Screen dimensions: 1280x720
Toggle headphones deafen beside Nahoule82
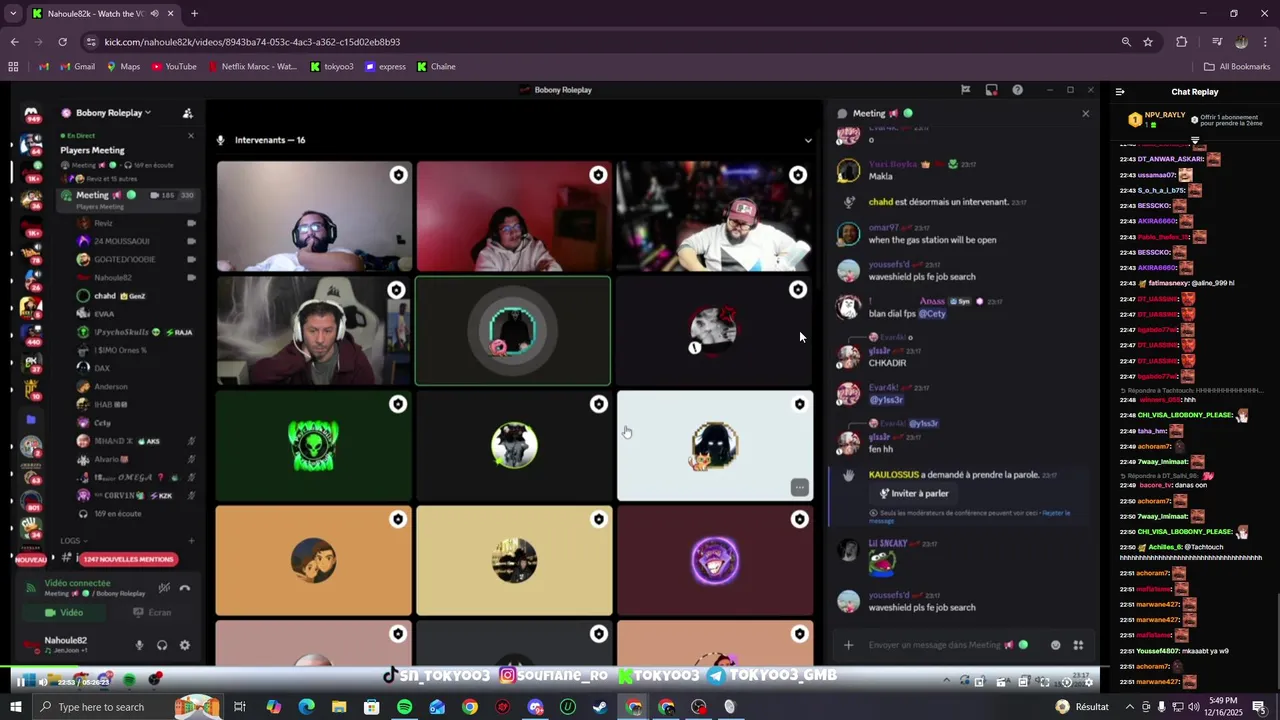(x=162, y=646)
